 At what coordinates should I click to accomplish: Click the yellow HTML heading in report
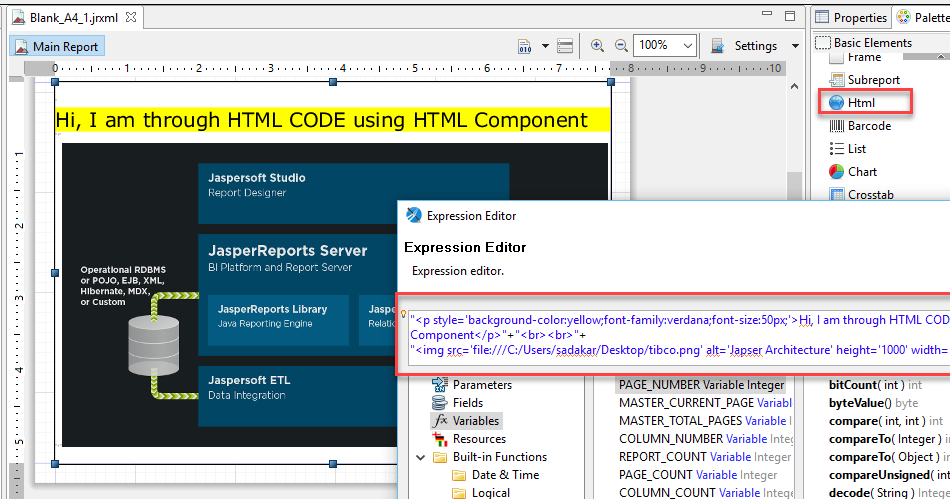333,119
